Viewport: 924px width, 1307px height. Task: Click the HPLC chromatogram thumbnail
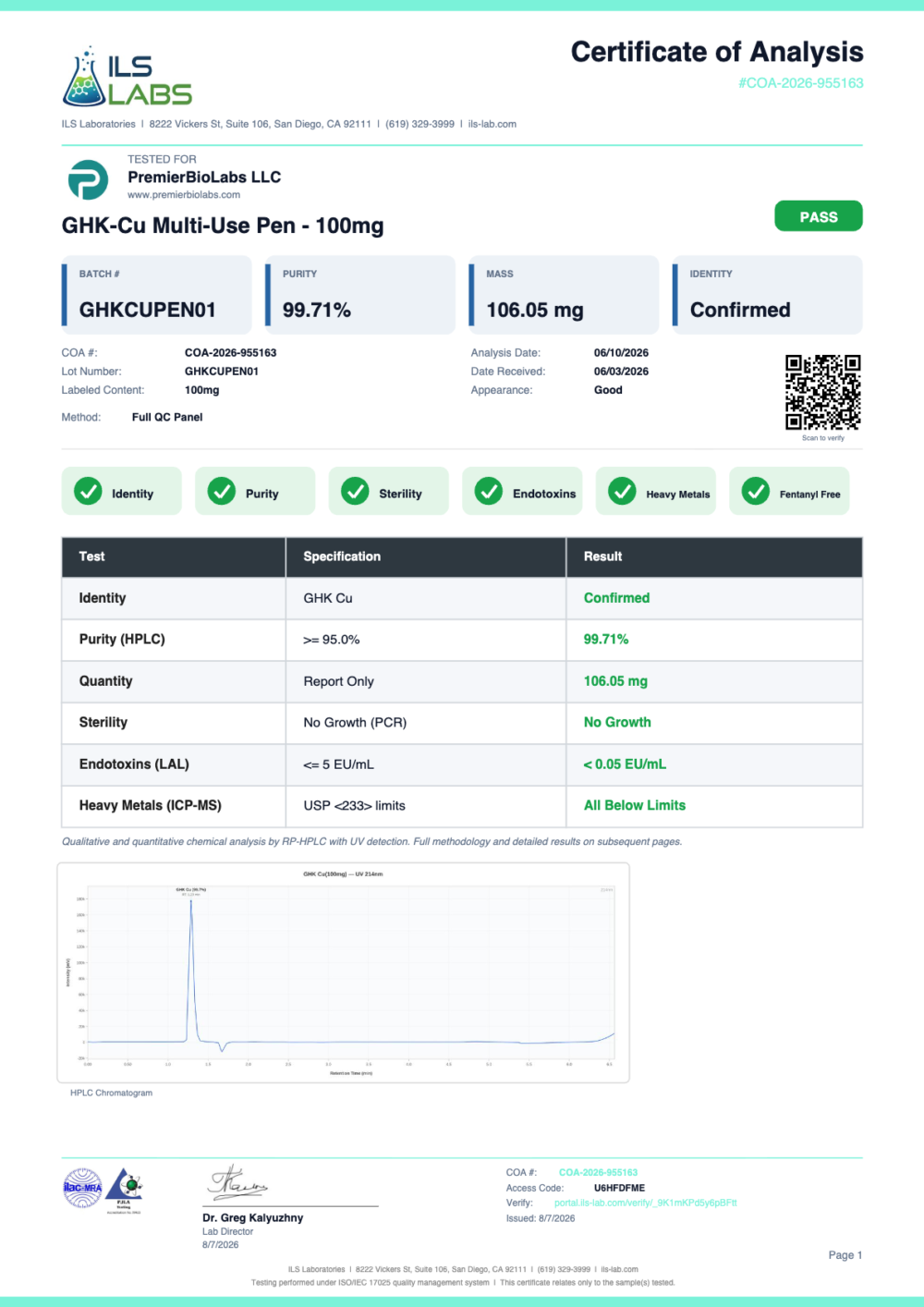point(343,972)
